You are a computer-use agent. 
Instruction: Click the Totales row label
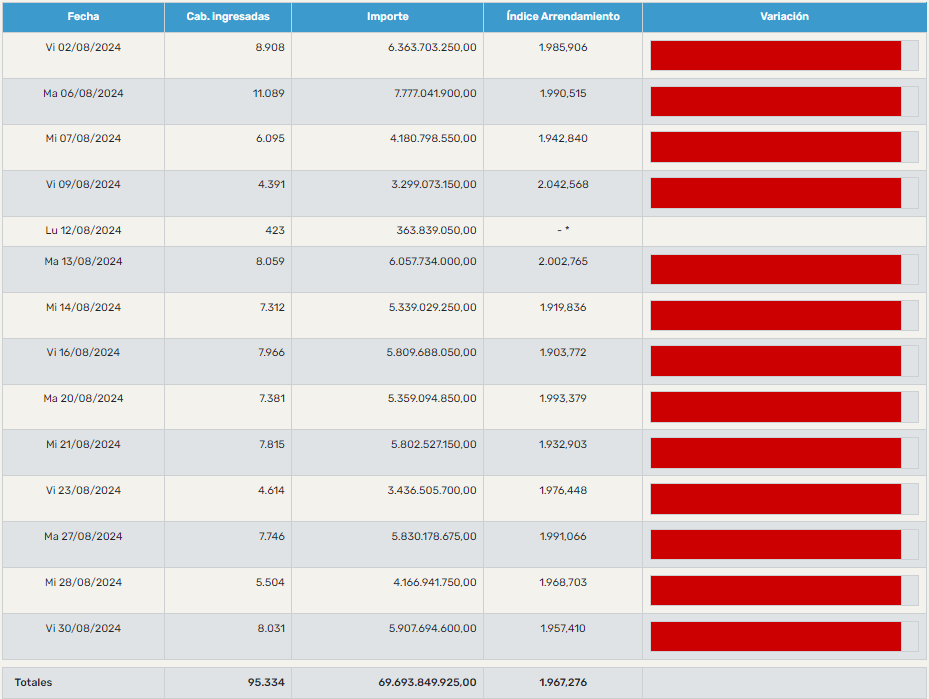pos(34,683)
